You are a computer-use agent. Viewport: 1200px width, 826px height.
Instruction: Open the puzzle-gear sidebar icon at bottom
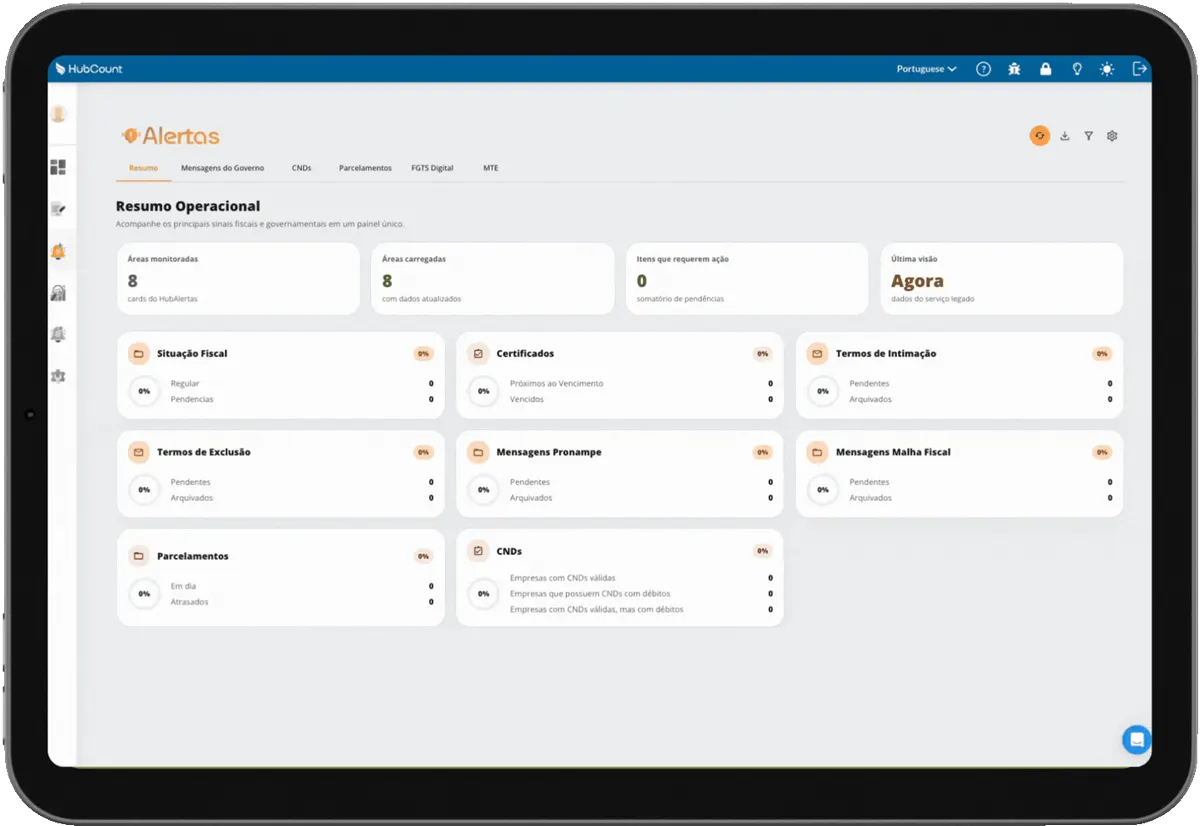coord(58,377)
